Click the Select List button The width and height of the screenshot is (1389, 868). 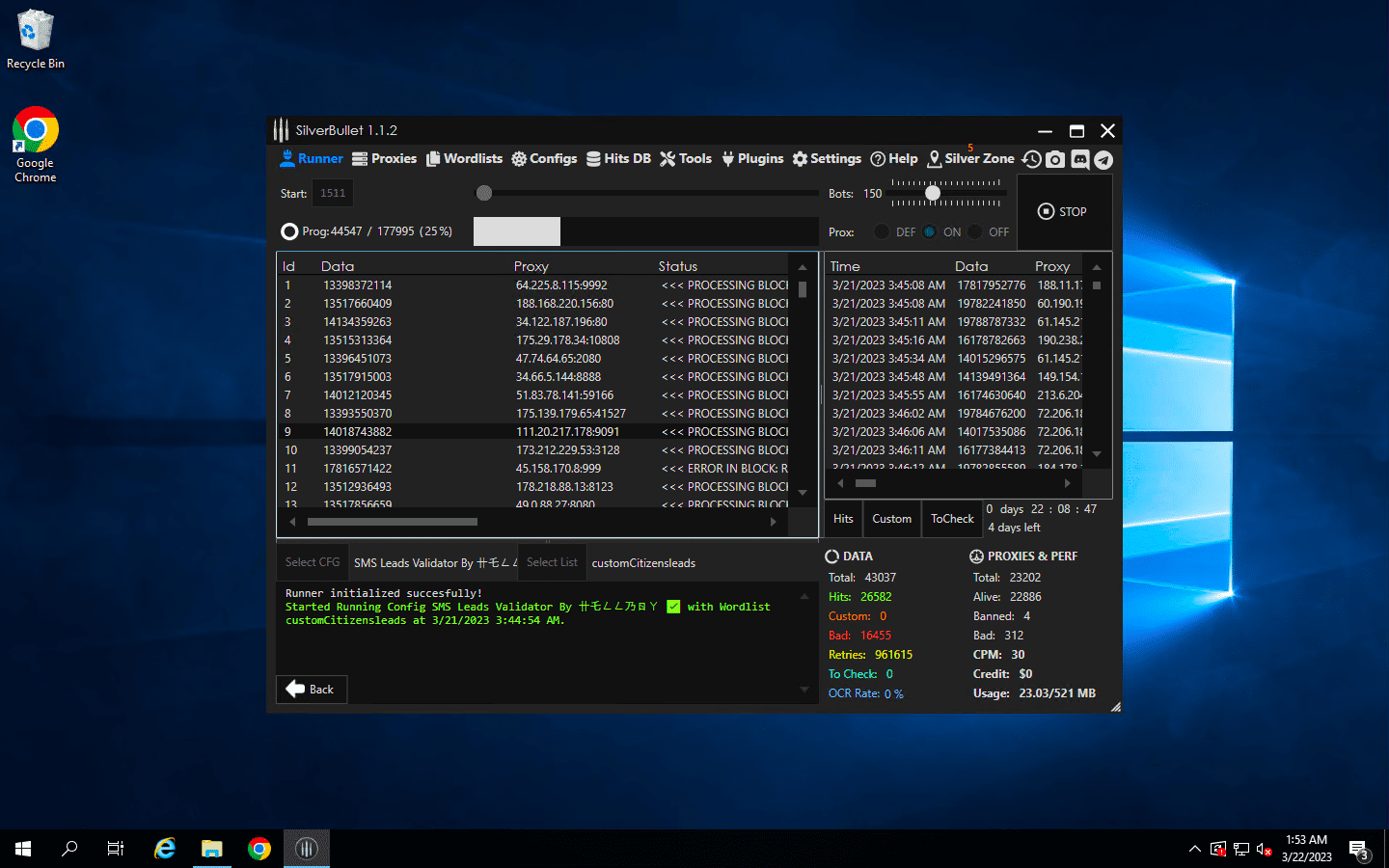point(552,562)
